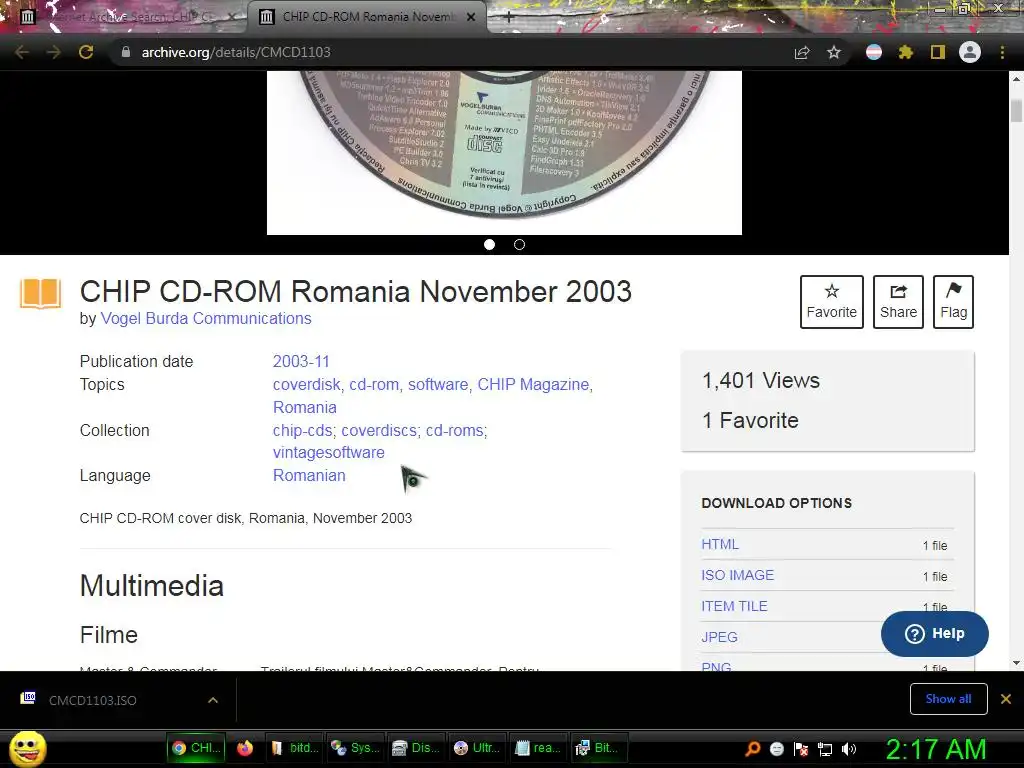
Task: Open the volume speaker tray icon
Action: (x=849, y=749)
